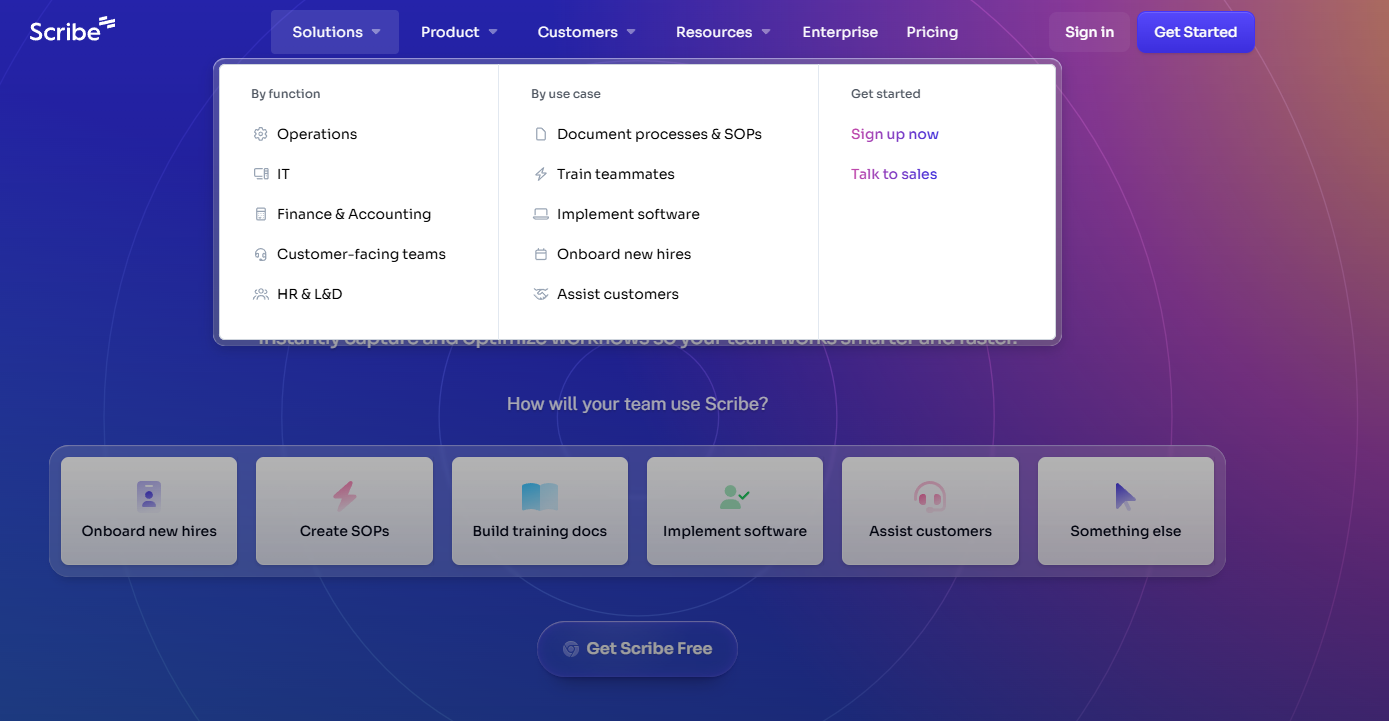Click the By function heading
1389x721 pixels.
pyautogui.click(x=286, y=94)
